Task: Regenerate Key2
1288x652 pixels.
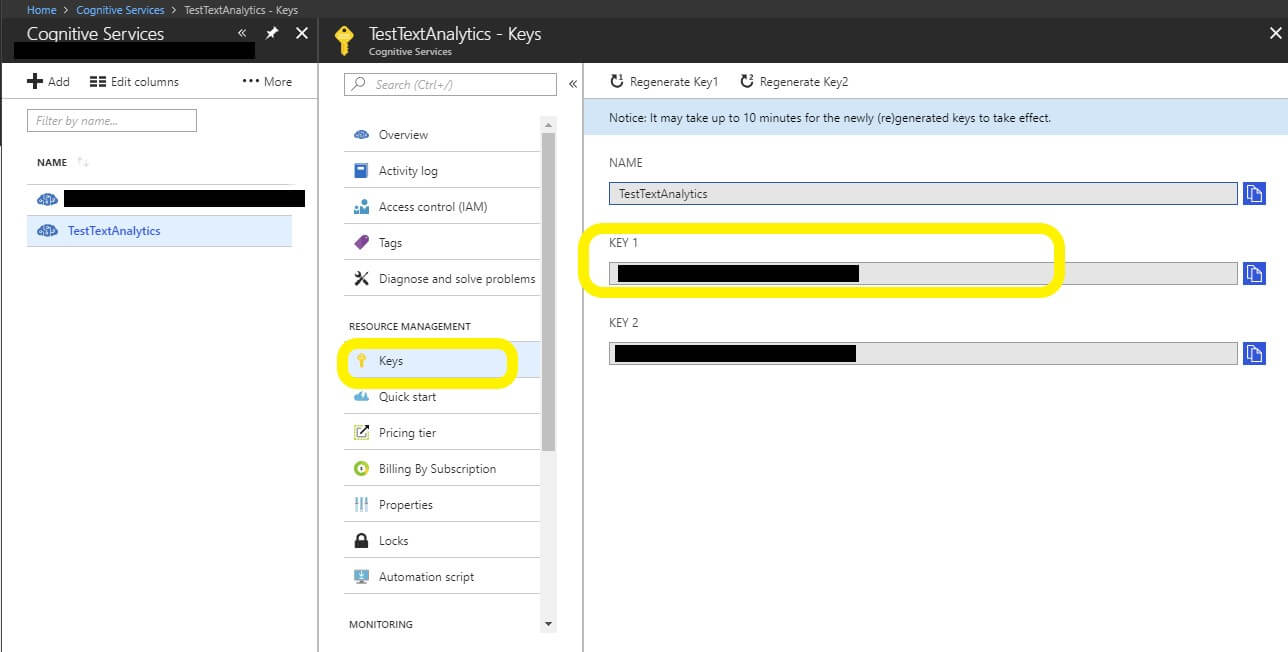Action: (794, 81)
